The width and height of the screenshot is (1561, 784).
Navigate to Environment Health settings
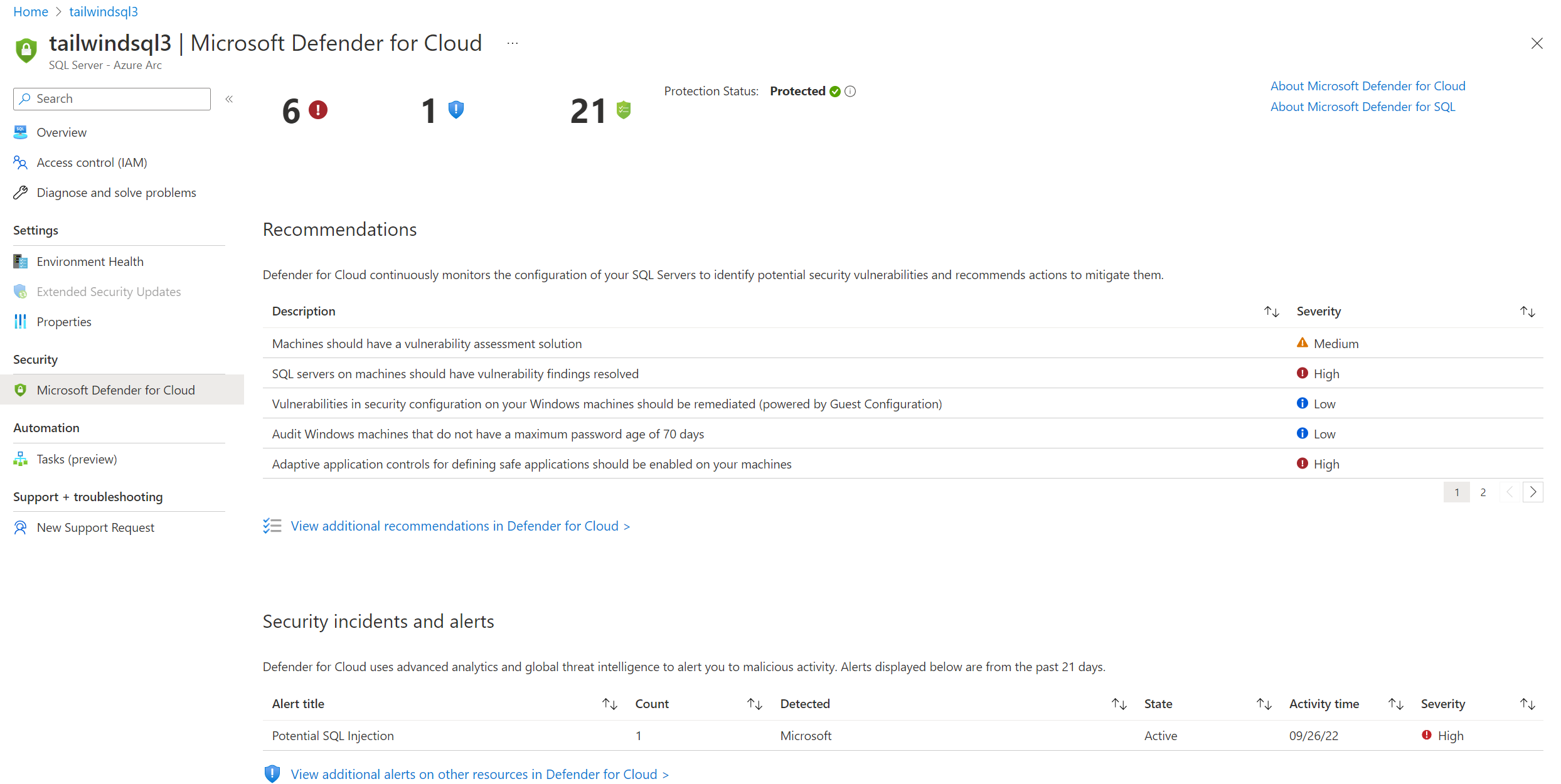[89, 261]
